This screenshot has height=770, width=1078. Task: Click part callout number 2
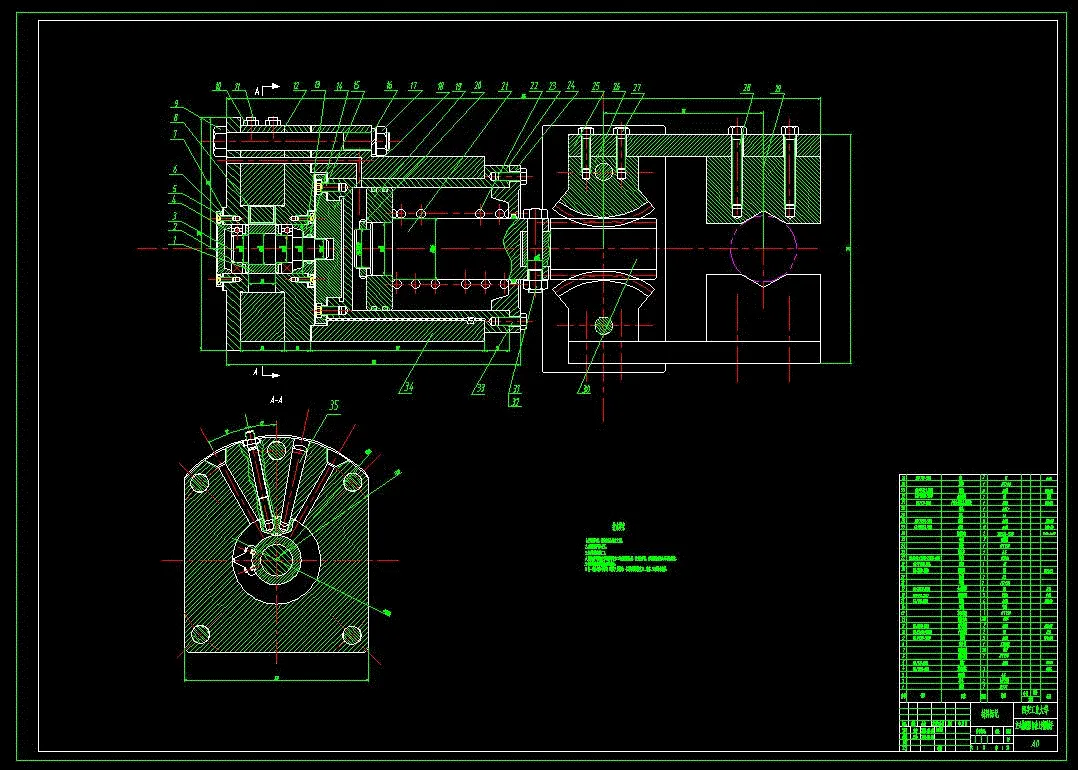pyautogui.click(x=175, y=228)
